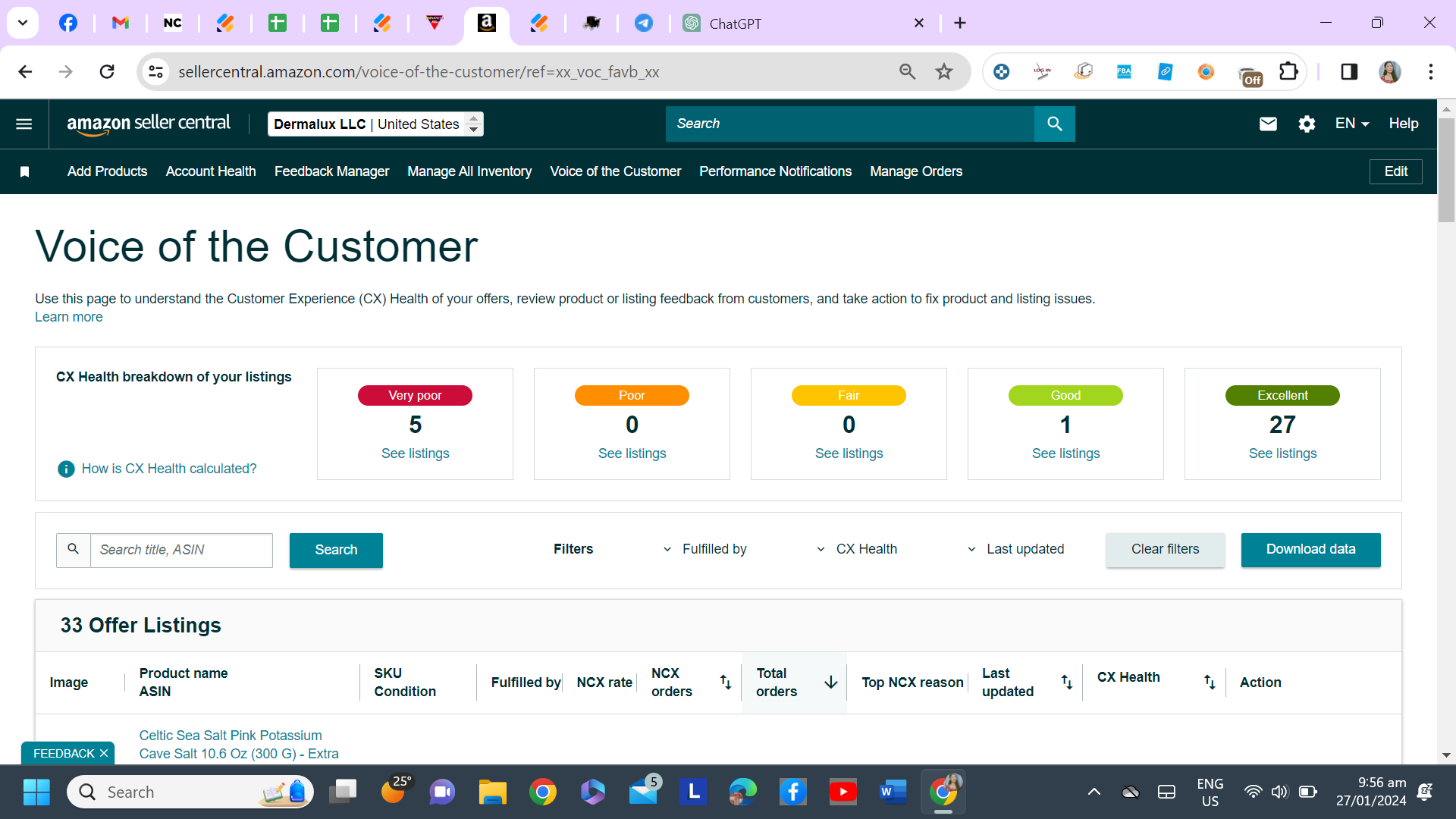Click the header Search input field

[849, 124]
